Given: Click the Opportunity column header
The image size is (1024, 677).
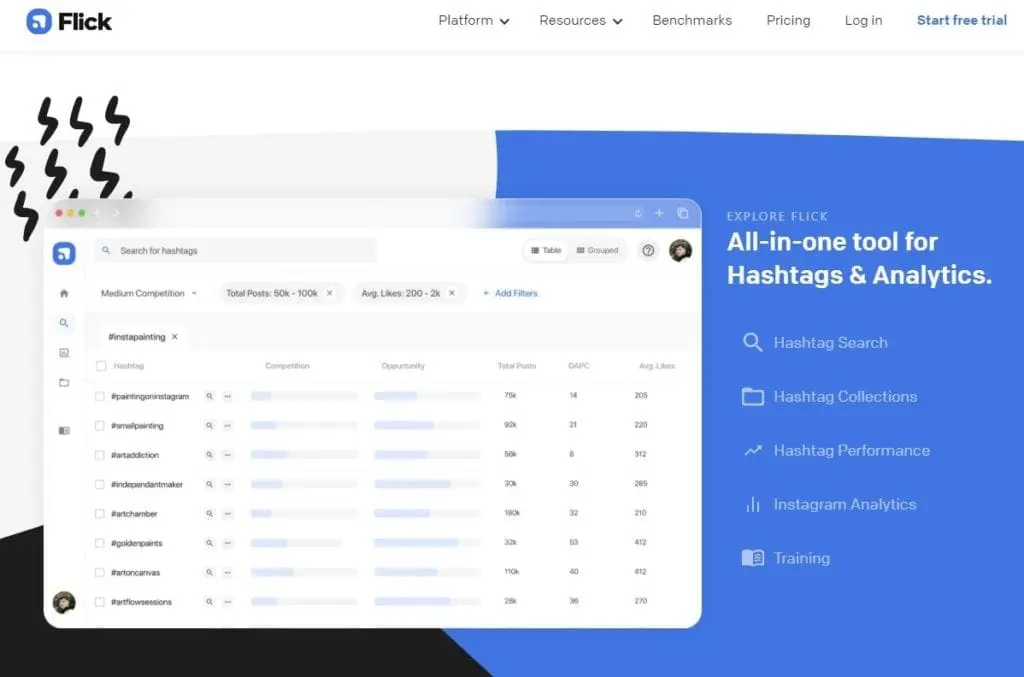Looking at the screenshot, I should (403, 366).
